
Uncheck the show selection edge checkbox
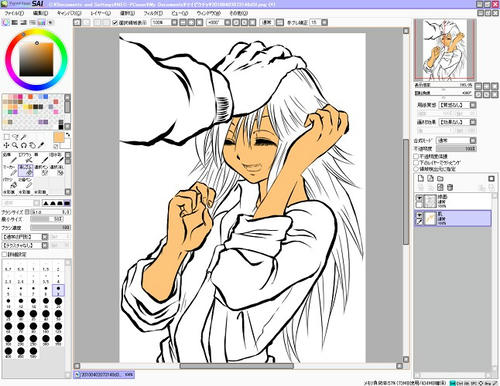pyautogui.click(x=115, y=22)
